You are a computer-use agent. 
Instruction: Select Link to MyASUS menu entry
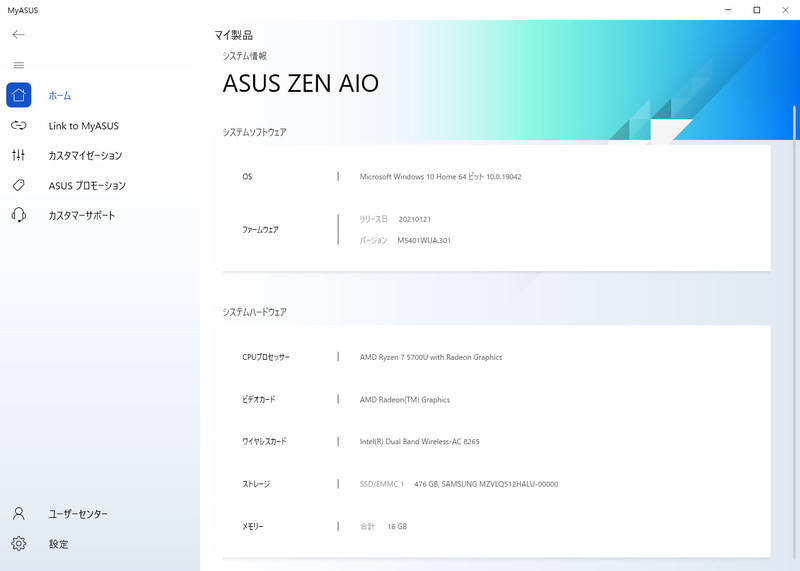(x=84, y=126)
